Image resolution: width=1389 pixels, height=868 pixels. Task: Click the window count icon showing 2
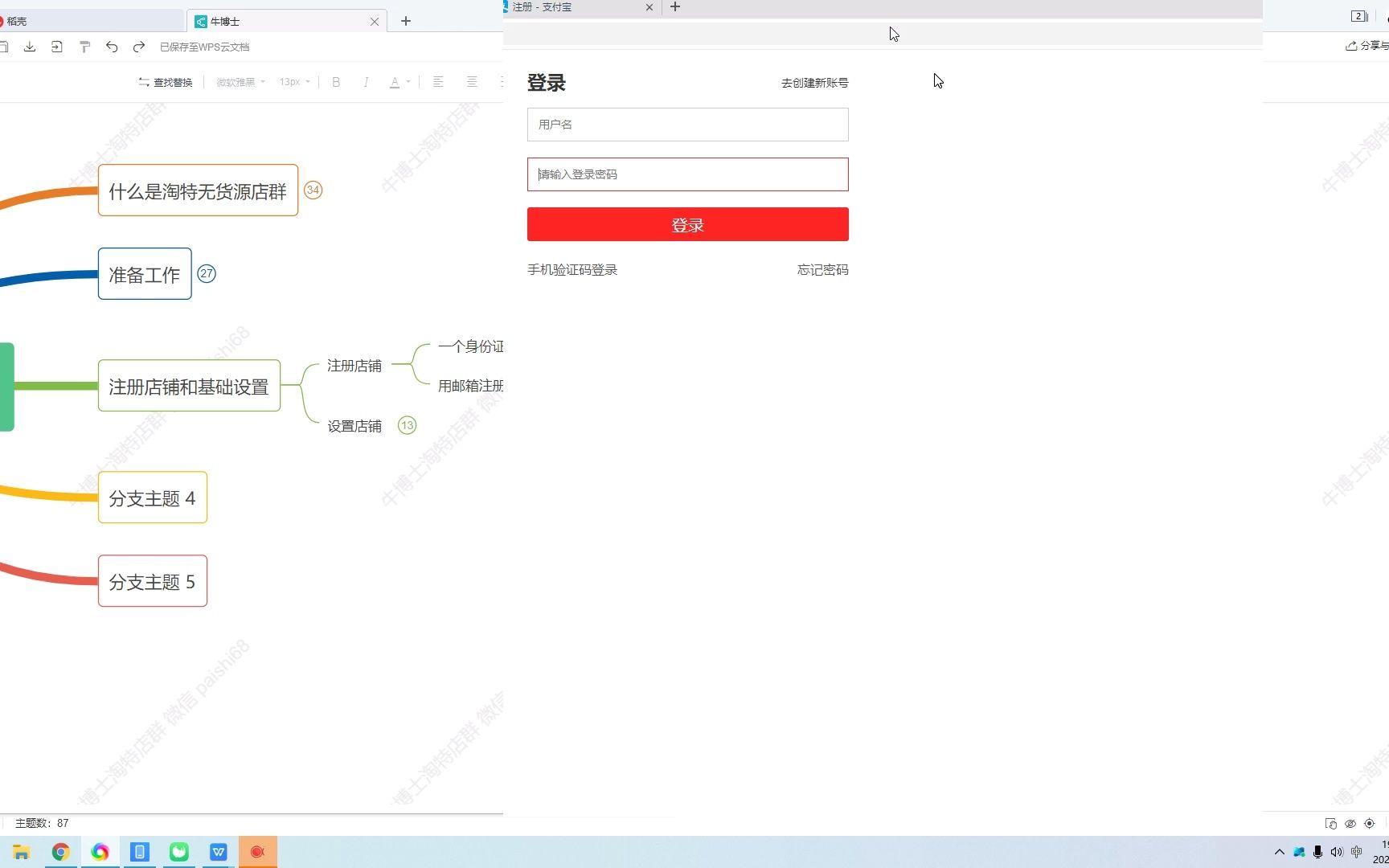click(1359, 16)
